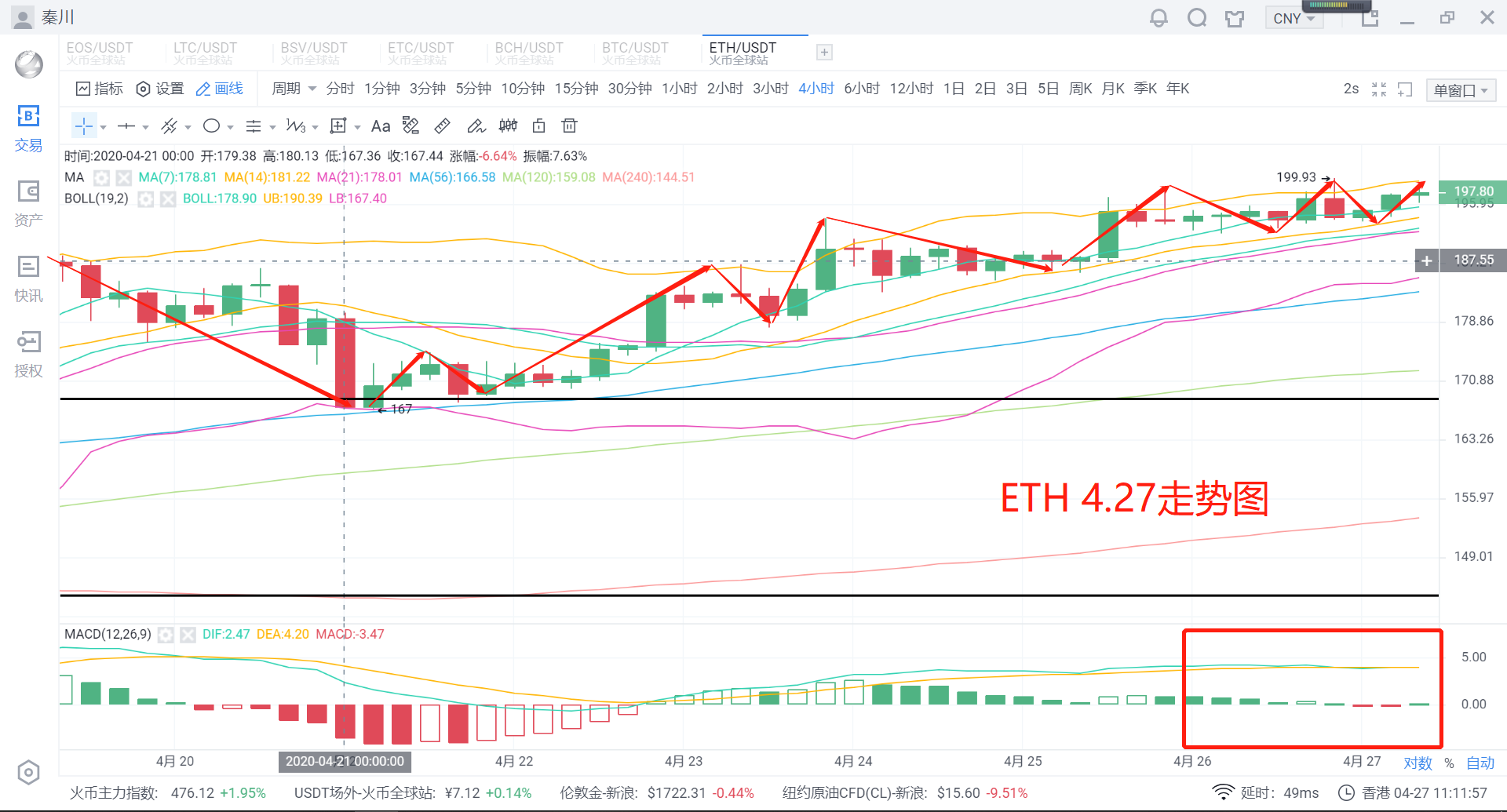
Task: Open the 交易 trading section in sidebar
Action: point(28,129)
